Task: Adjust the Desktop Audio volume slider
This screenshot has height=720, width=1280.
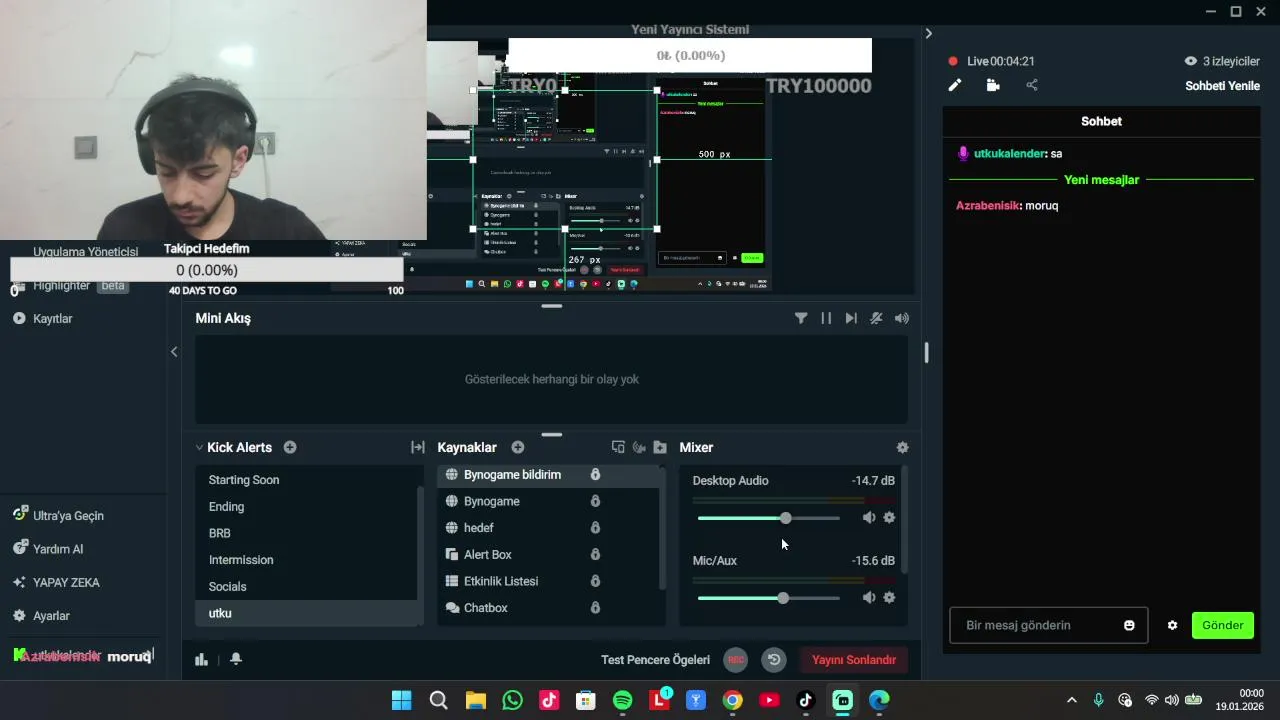Action: pyautogui.click(x=768, y=518)
